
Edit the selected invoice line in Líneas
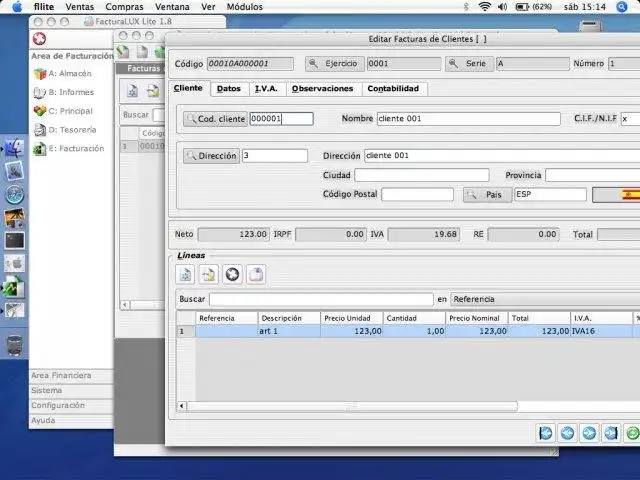pos(209,274)
